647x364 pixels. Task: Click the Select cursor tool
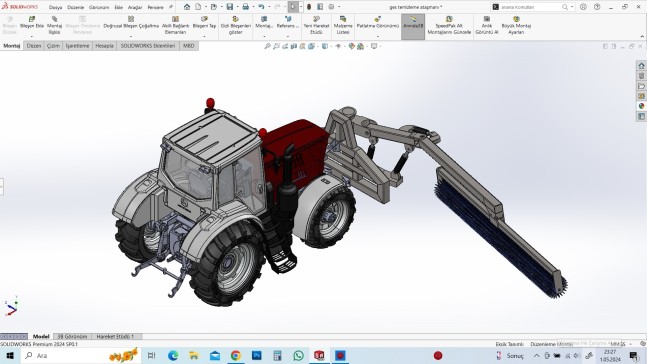pyautogui.click(x=293, y=7)
